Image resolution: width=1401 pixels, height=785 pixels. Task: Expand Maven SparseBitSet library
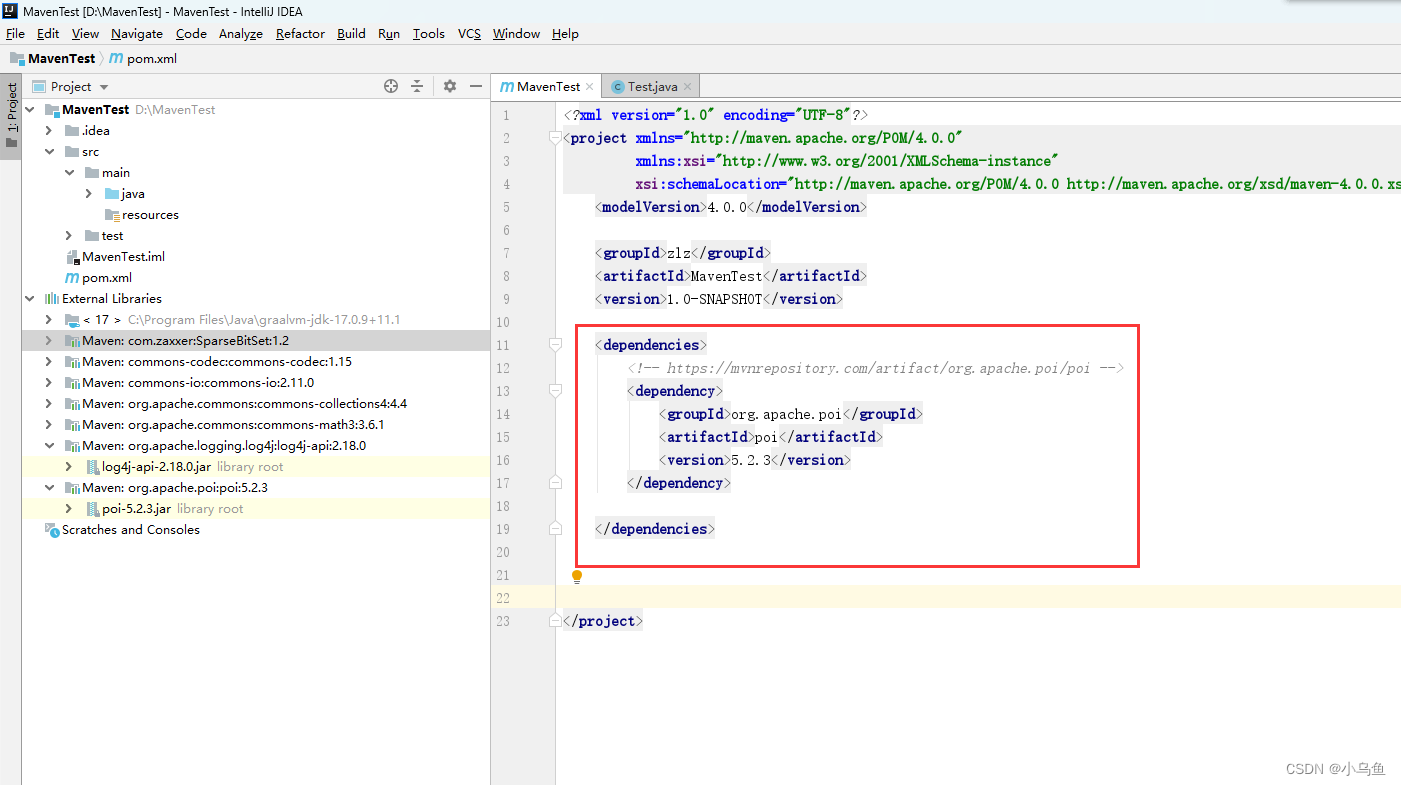point(49,341)
